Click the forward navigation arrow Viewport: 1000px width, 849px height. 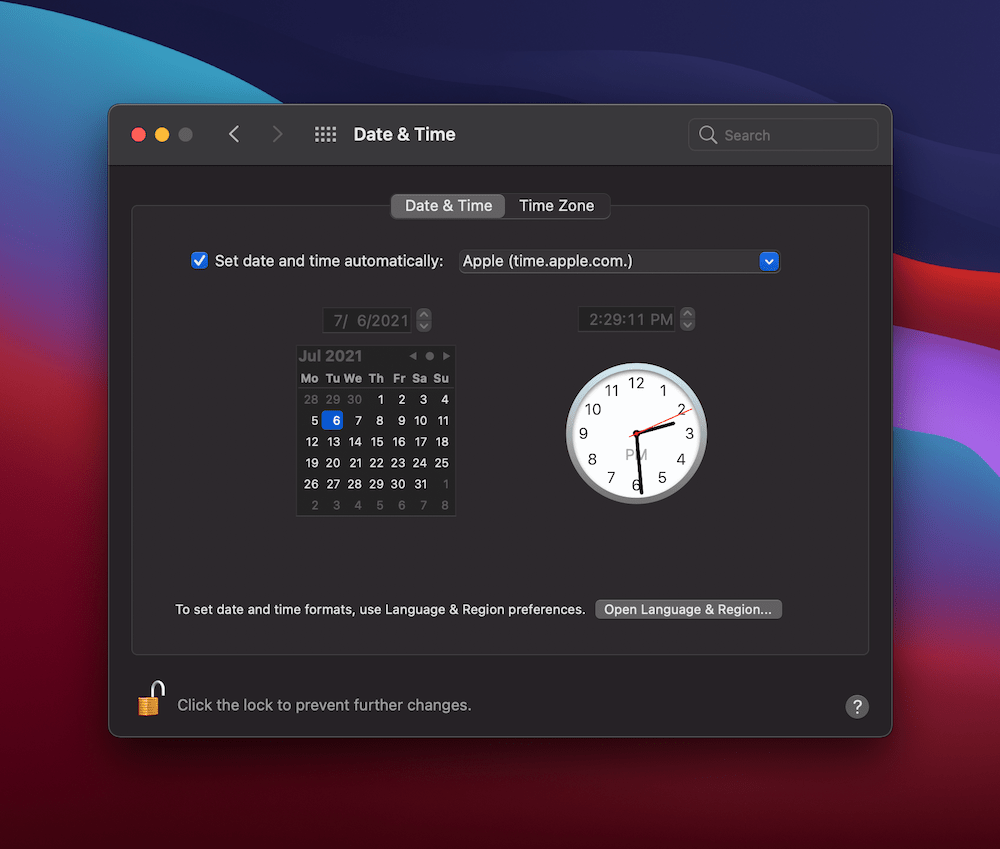277,133
